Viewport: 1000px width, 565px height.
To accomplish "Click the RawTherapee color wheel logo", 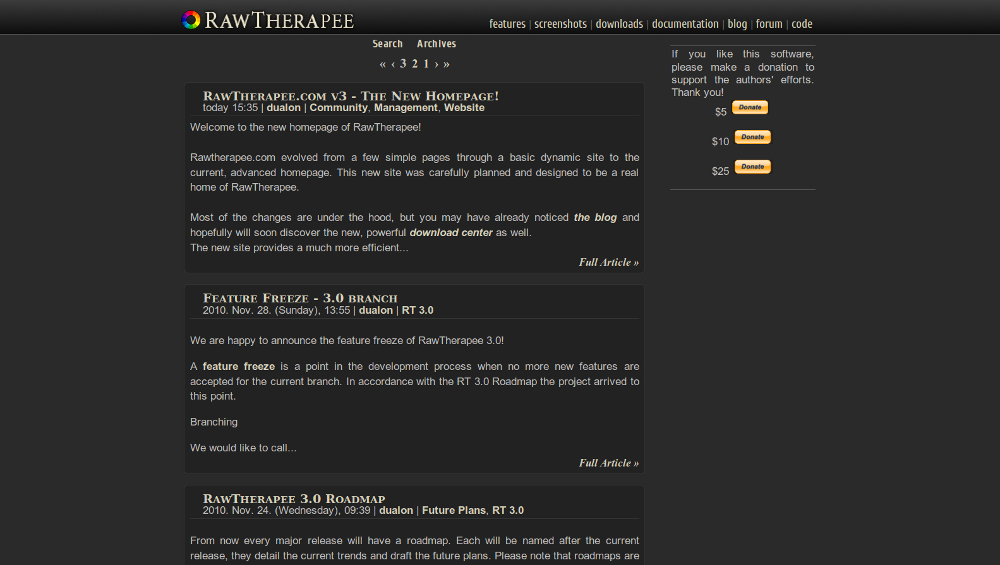I will point(191,20).
